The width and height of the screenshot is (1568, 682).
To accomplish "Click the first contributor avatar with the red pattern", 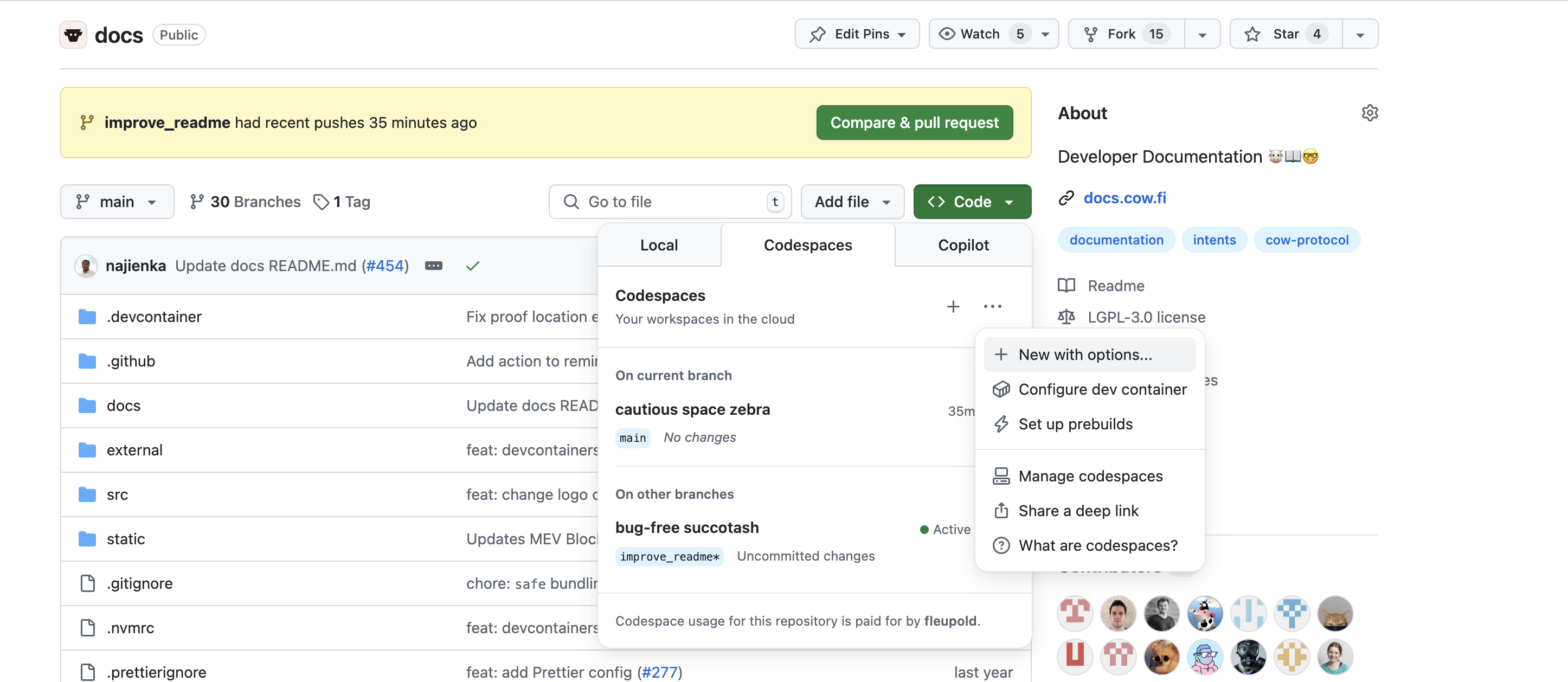I will pyautogui.click(x=1075, y=613).
